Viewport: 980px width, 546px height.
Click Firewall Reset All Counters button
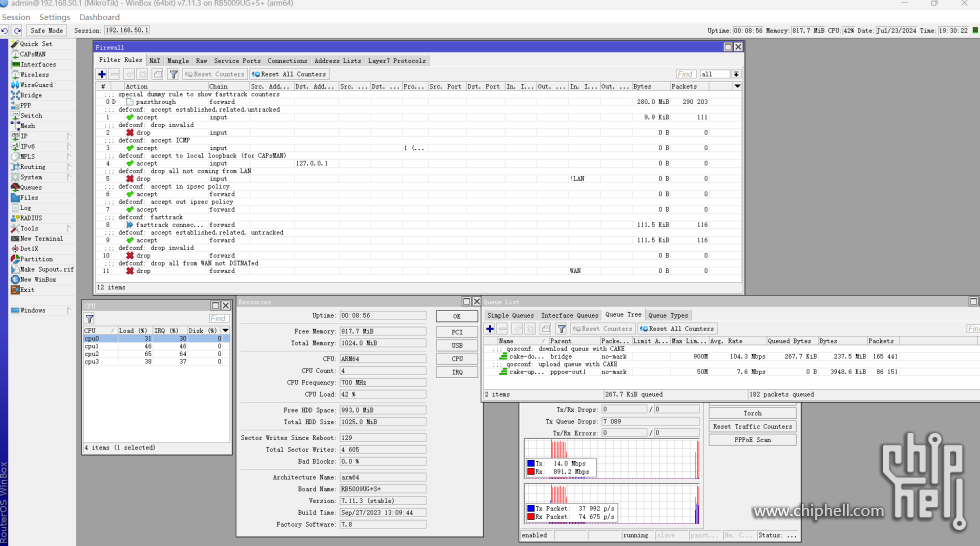click(289, 74)
